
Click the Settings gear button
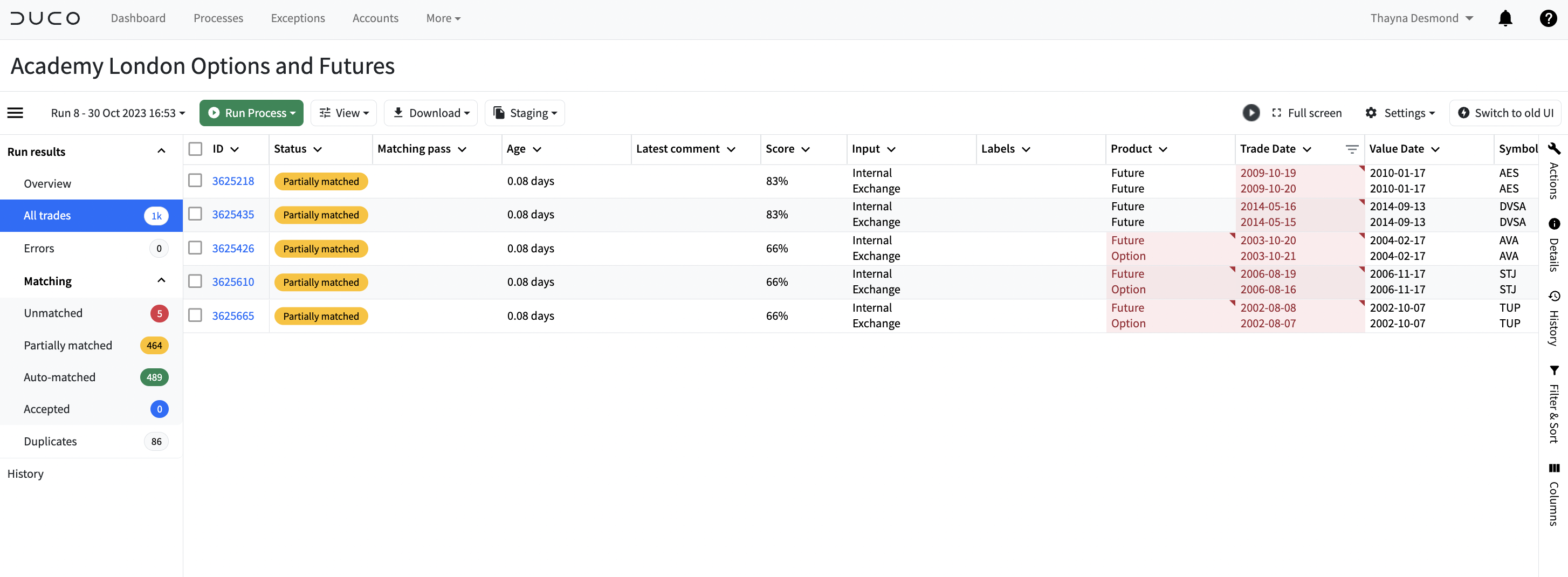[x=1399, y=113]
